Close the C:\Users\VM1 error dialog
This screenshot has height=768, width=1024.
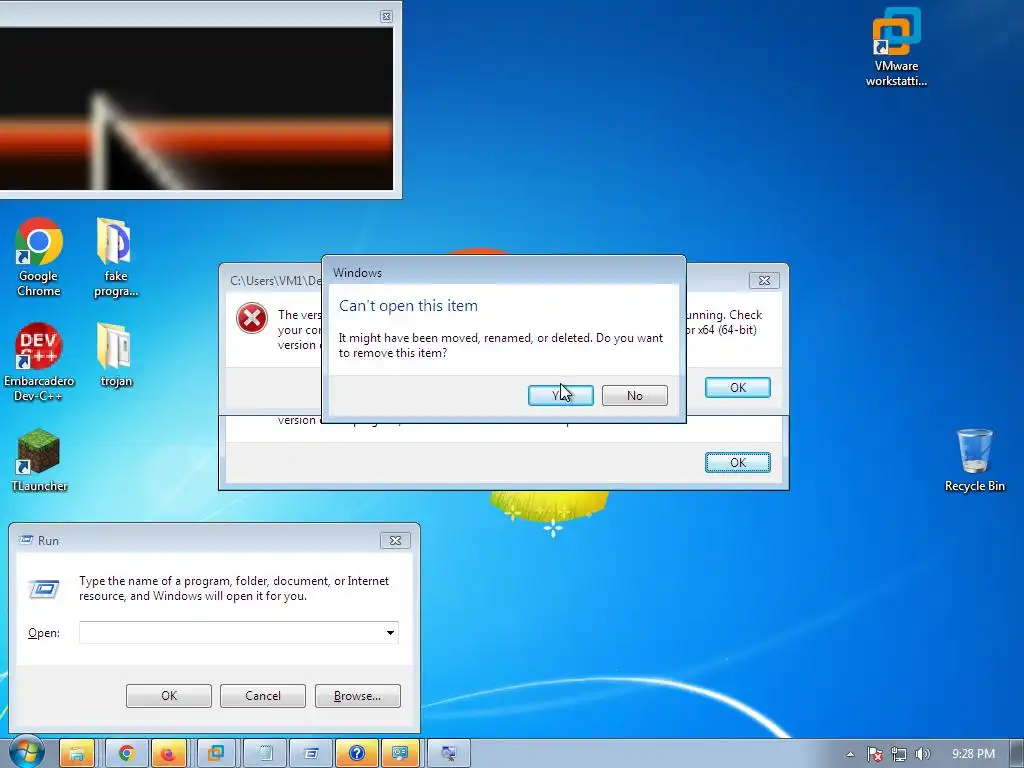coord(763,281)
